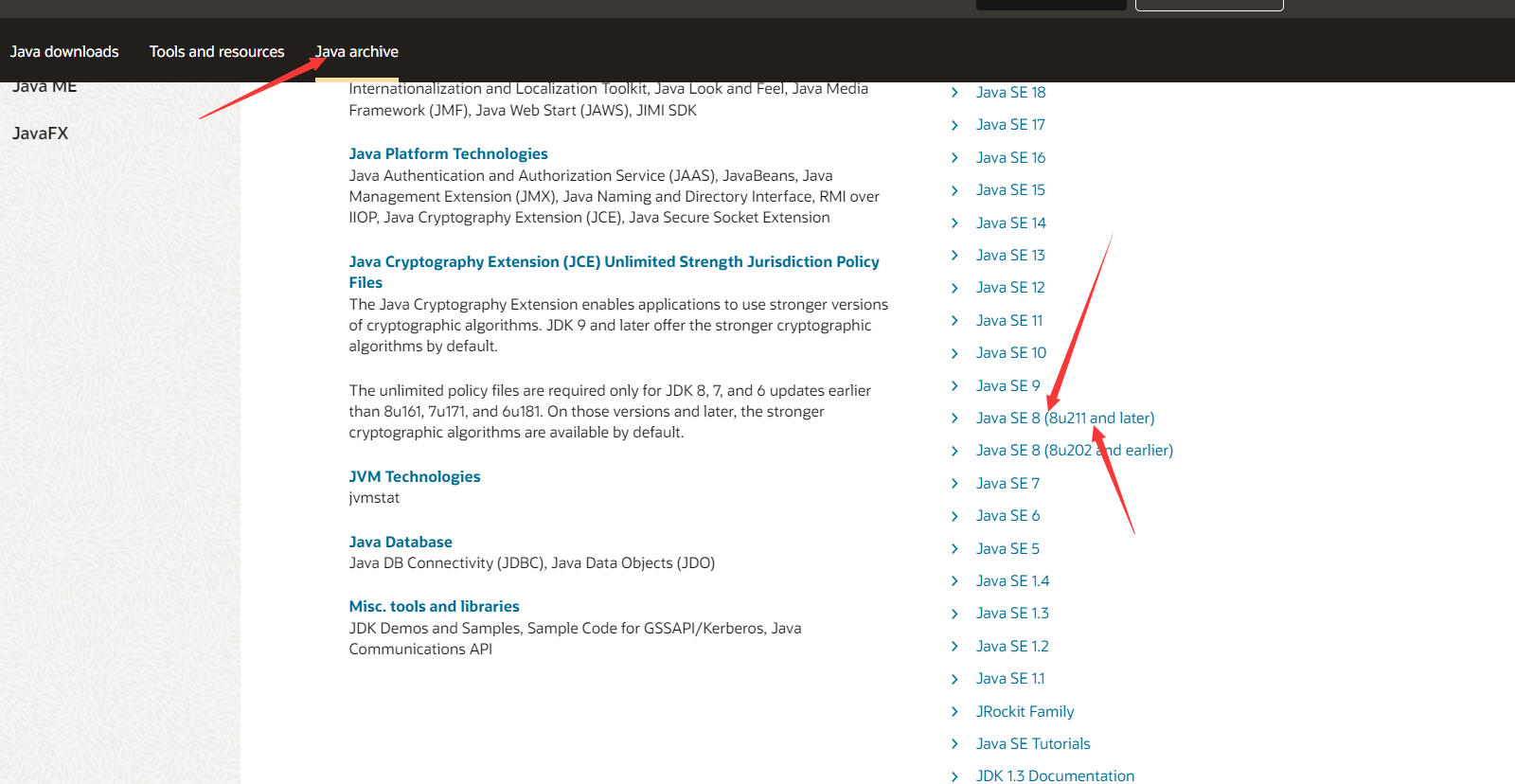Open the Java SE 16 archive link
Image resolution: width=1515 pixels, height=784 pixels.
(1010, 157)
